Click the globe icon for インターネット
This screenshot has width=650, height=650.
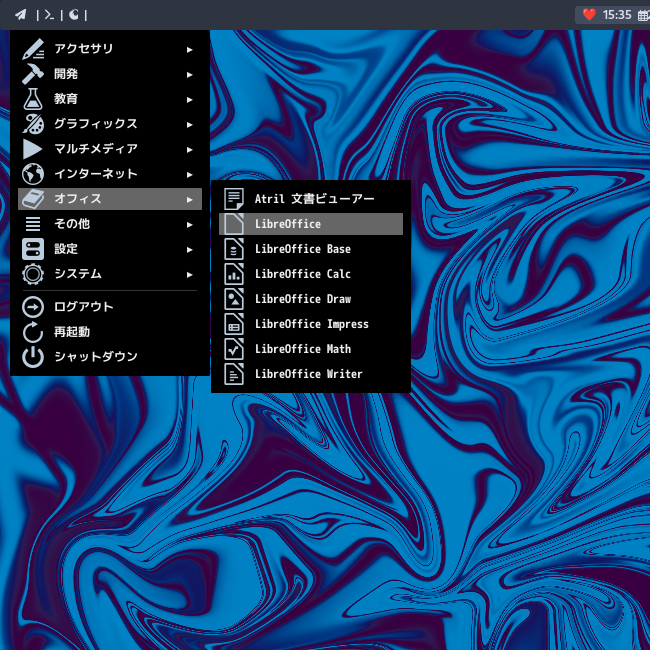(x=33, y=174)
